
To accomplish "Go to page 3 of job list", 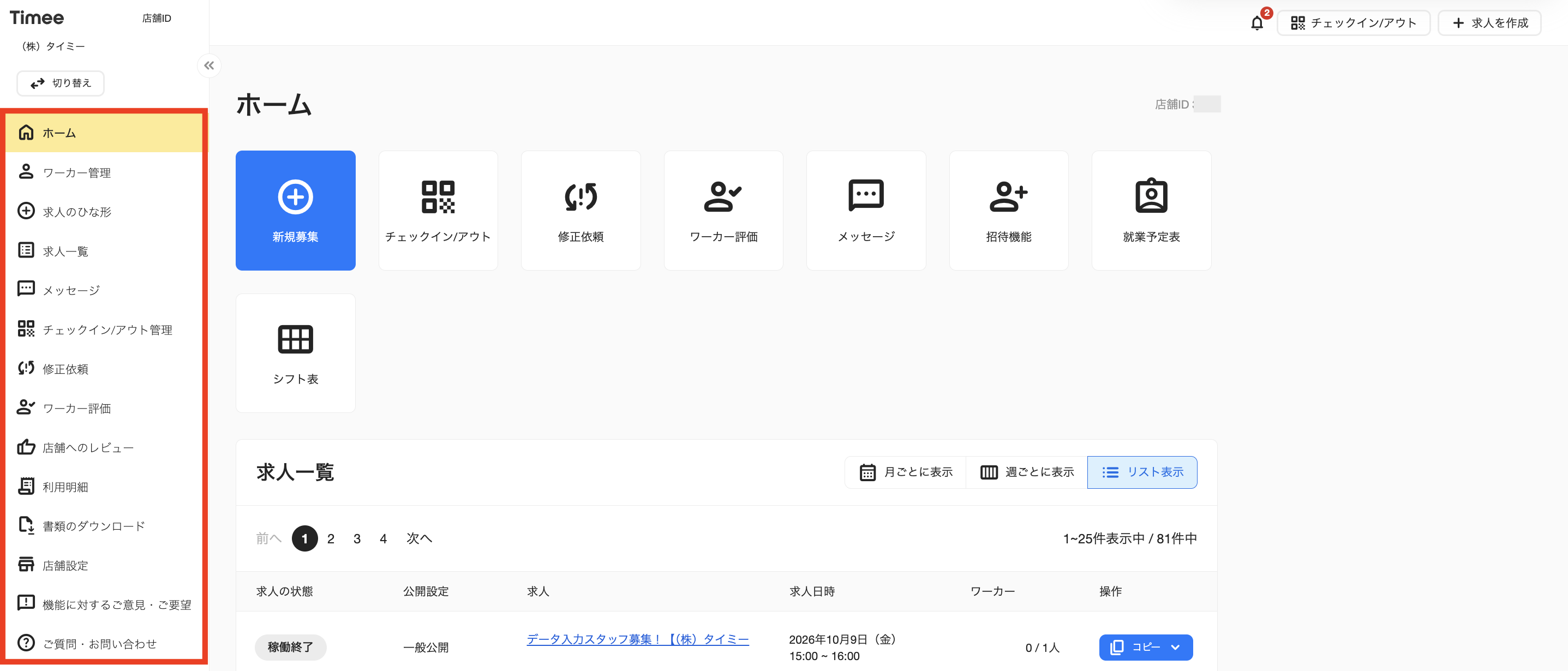I will click(x=357, y=539).
